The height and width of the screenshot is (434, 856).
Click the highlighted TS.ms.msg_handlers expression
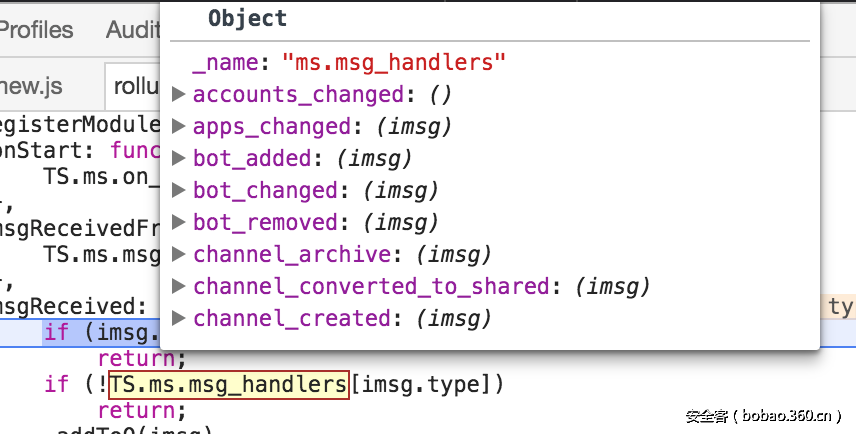click(229, 384)
